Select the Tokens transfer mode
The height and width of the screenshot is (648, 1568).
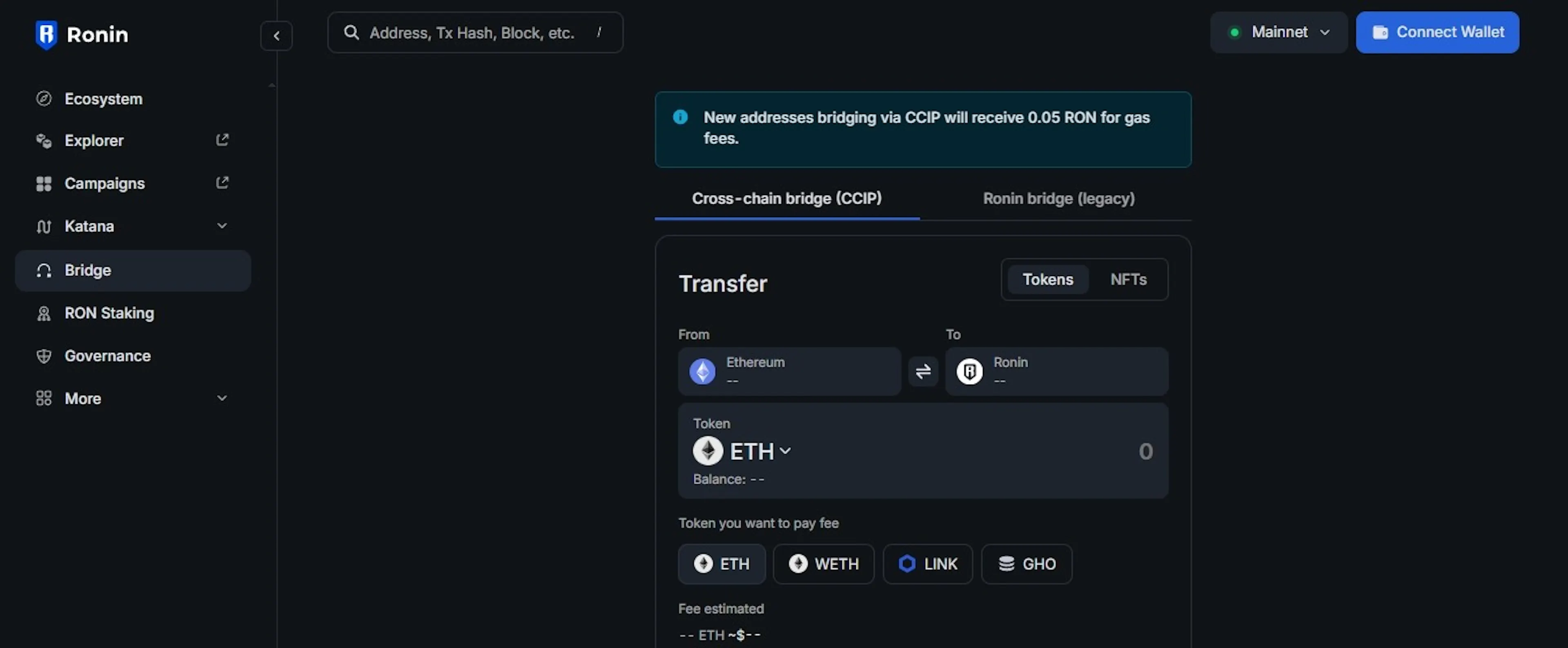(1047, 279)
